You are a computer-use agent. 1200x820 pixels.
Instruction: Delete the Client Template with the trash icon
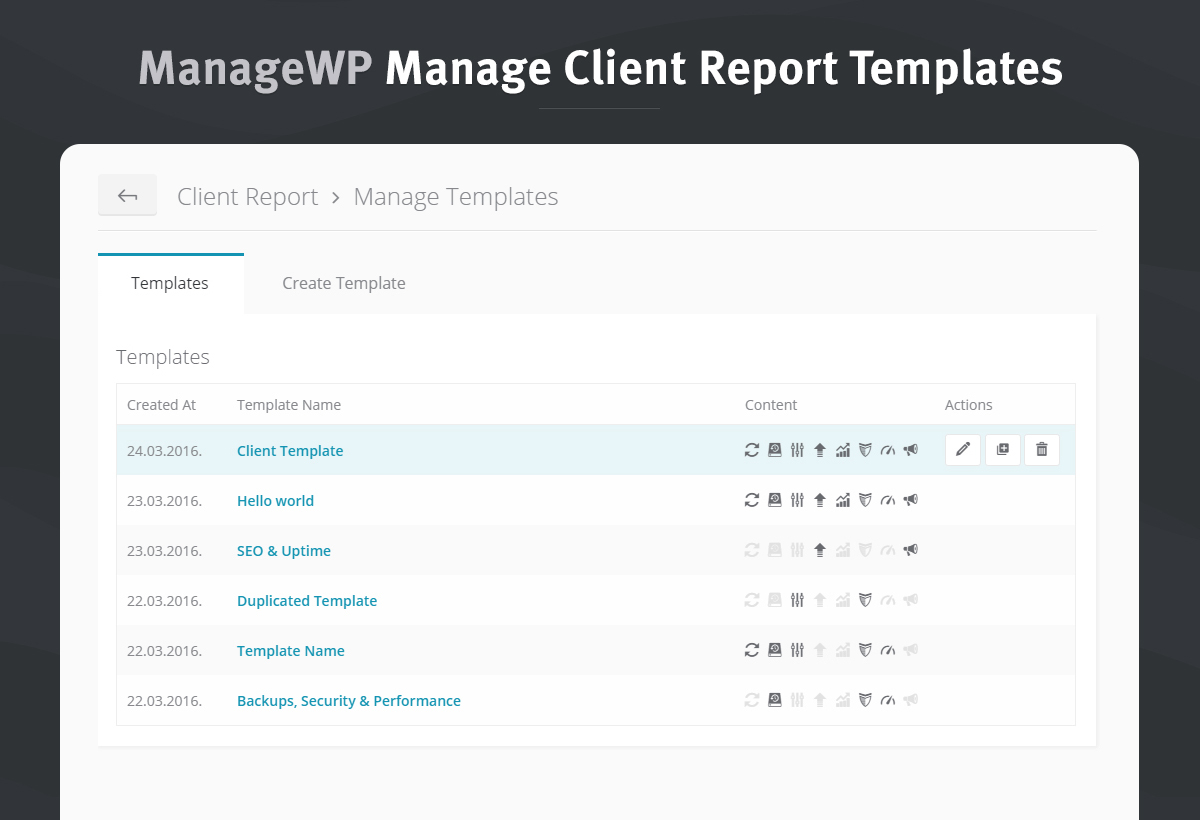point(1042,450)
